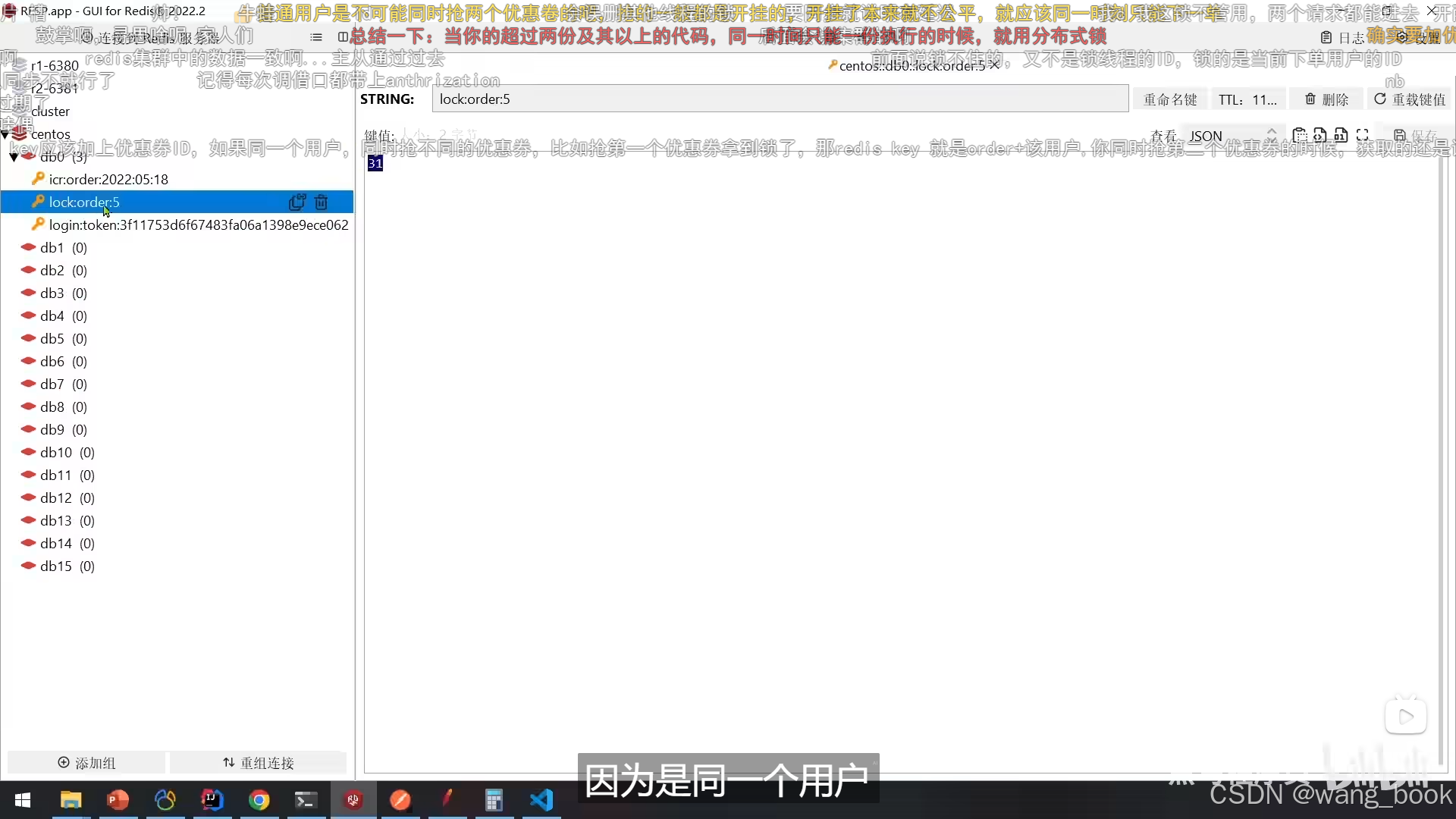Select the login:token key in tree
Image resolution: width=1456 pixels, height=819 pixels.
[x=198, y=224]
